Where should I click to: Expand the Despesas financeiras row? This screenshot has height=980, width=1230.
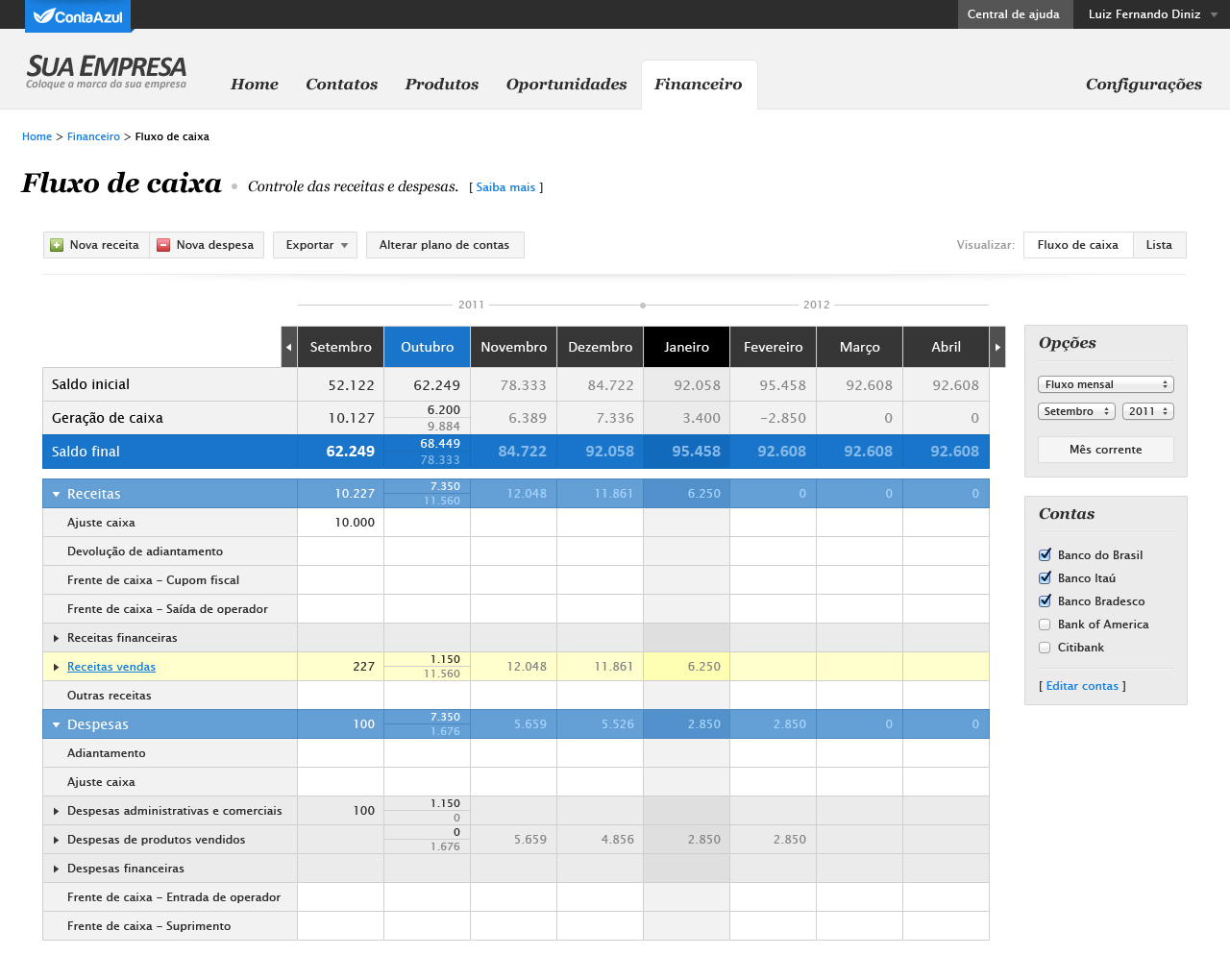pyautogui.click(x=58, y=868)
